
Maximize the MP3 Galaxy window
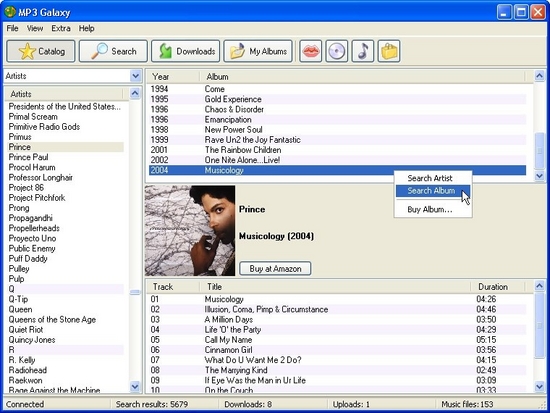coord(521,12)
